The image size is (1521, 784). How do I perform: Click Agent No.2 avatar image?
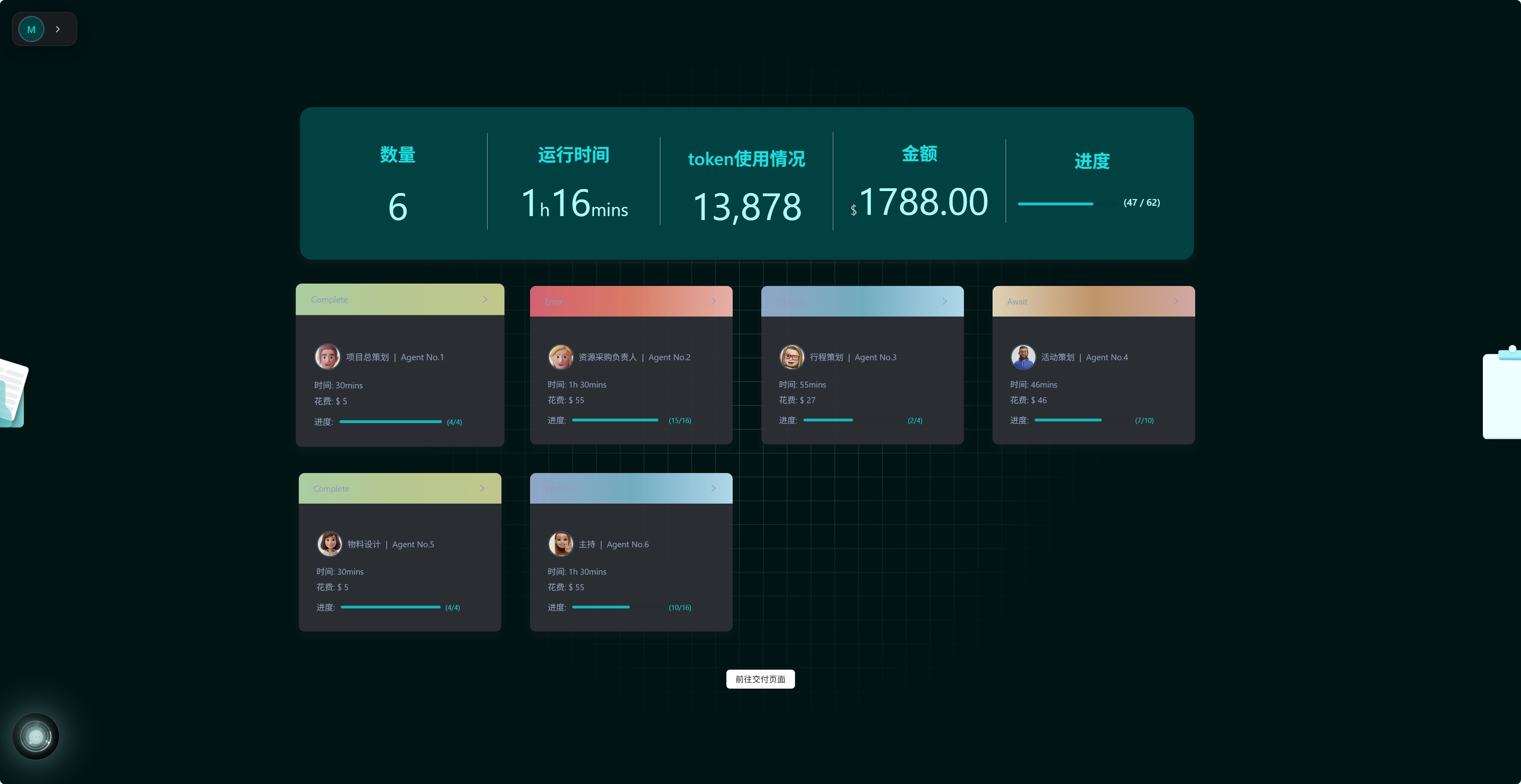(x=560, y=357)
